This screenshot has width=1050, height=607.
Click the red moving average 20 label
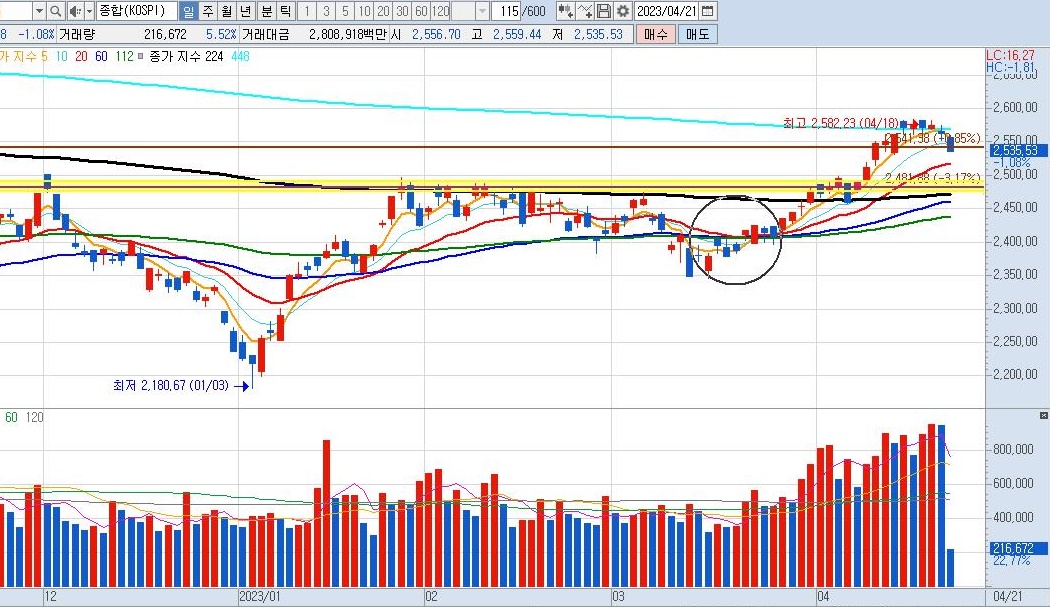[x=81, y=57]
